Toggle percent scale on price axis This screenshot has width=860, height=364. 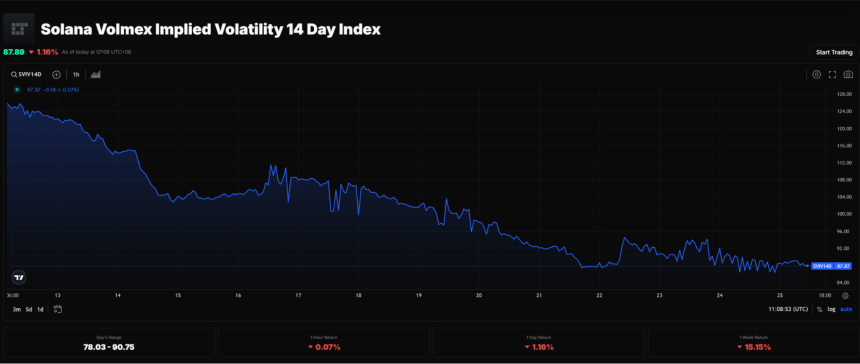click(819, 309)
